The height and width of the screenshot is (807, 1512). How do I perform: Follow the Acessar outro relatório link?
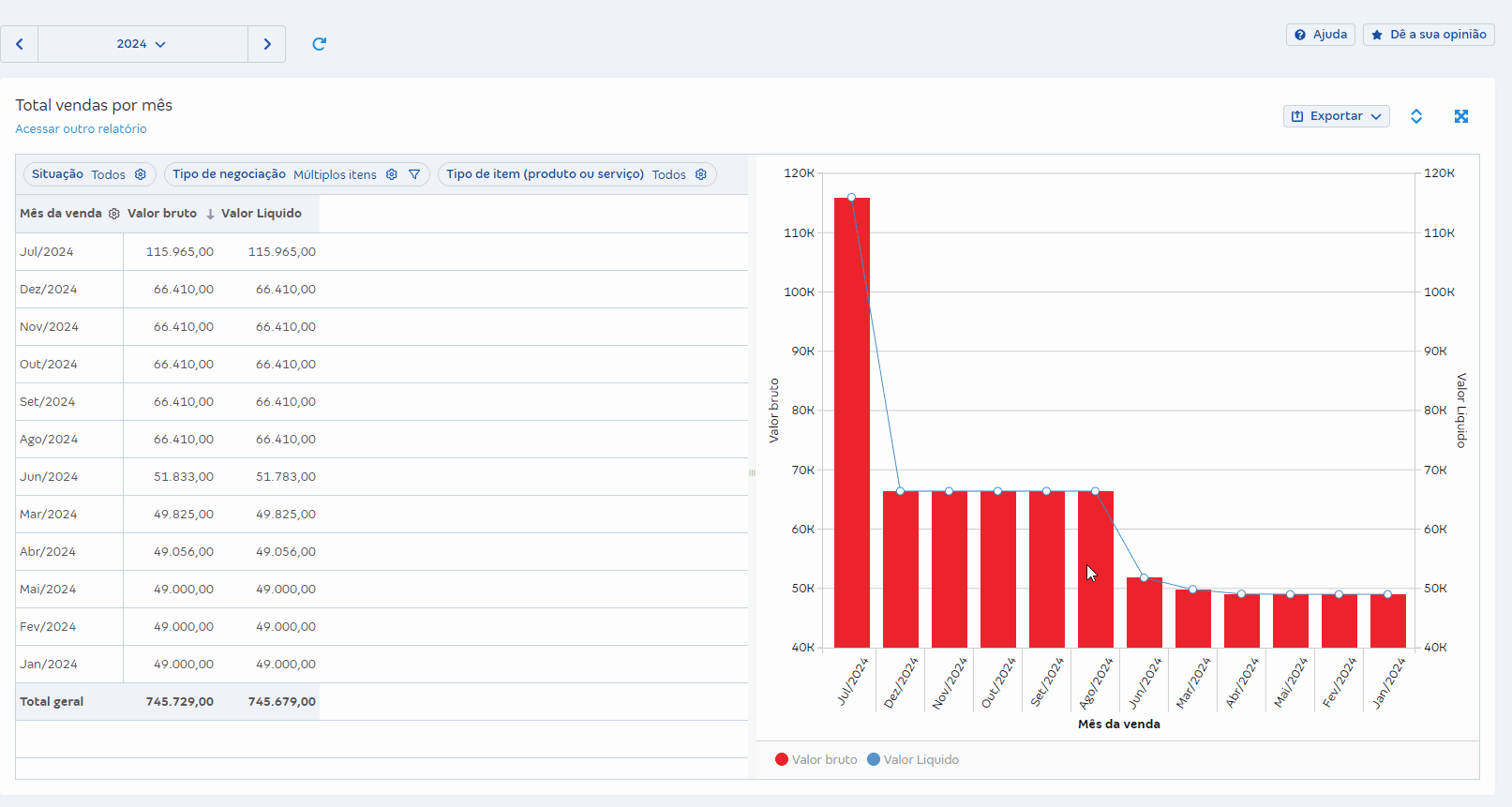click(x=81, y=129)
